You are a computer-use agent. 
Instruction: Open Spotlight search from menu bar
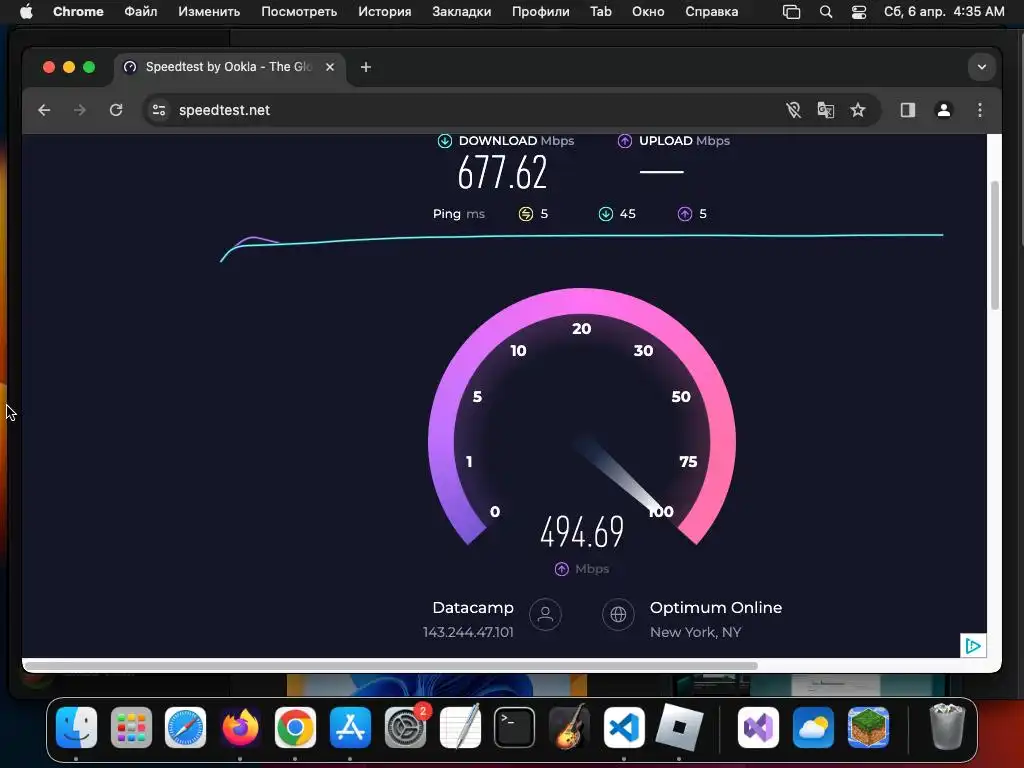point(825,12)
